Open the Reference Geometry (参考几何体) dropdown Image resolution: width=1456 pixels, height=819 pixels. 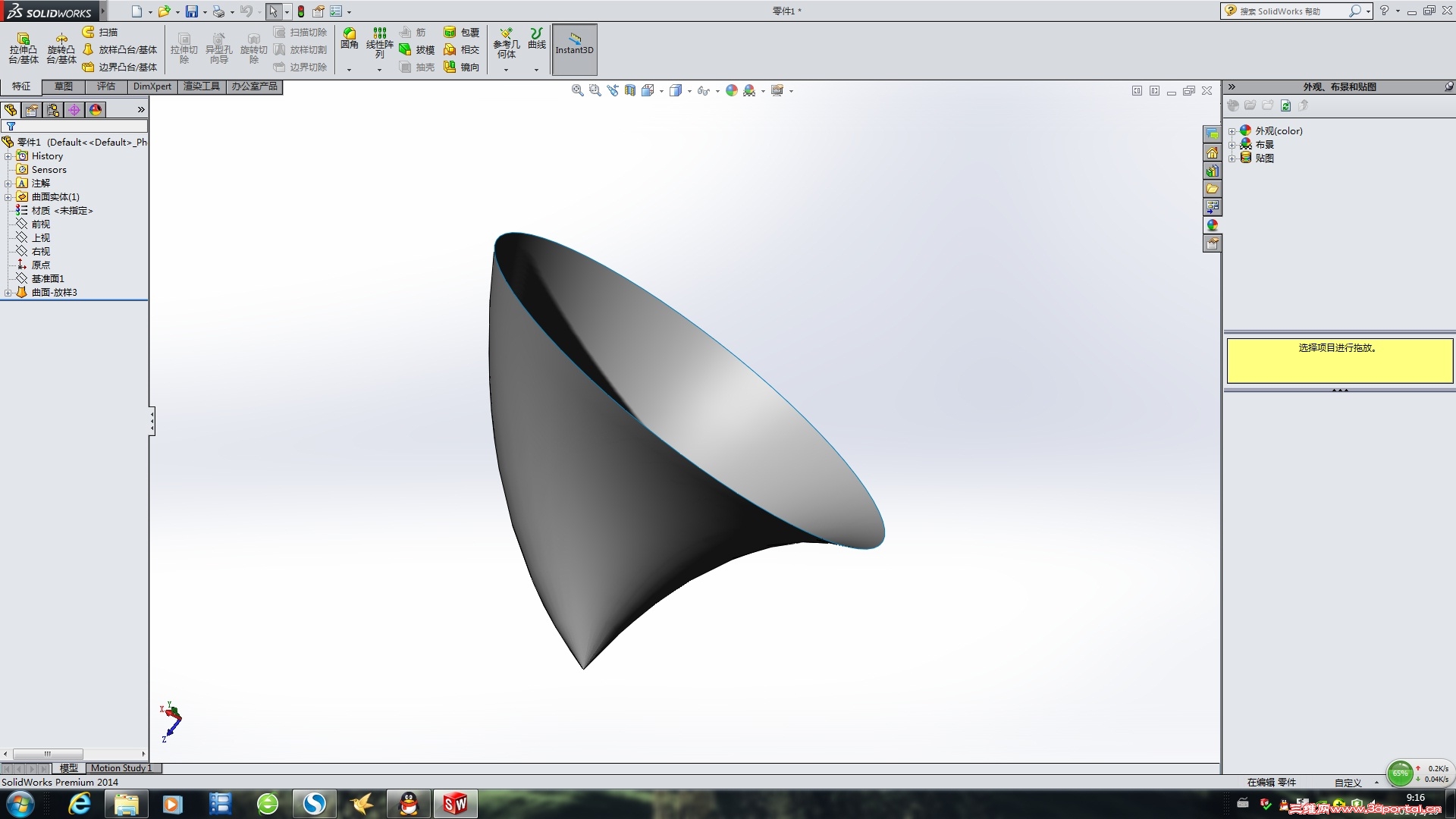point(506,70)
